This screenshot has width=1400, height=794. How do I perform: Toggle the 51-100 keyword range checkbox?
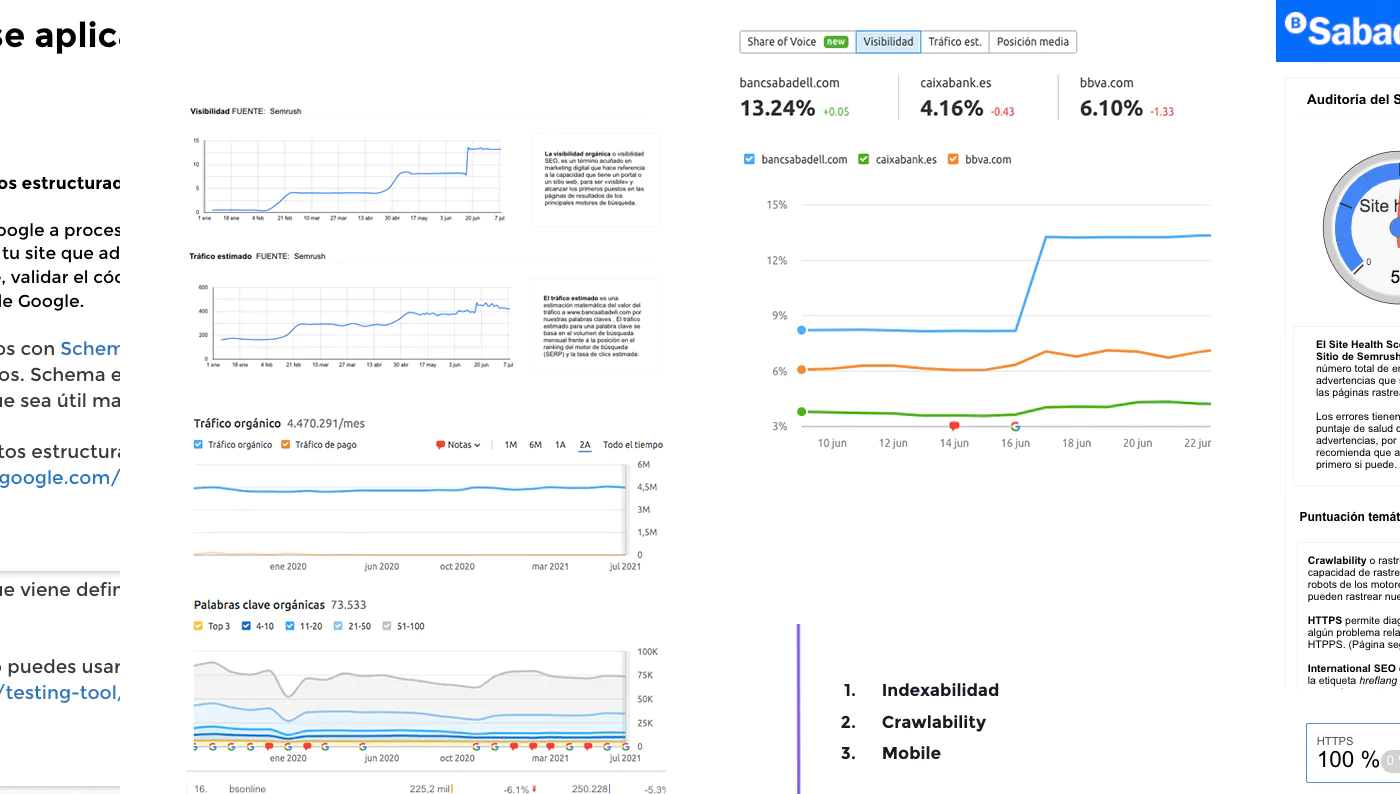pyautogui.click(x=388, y=626)
